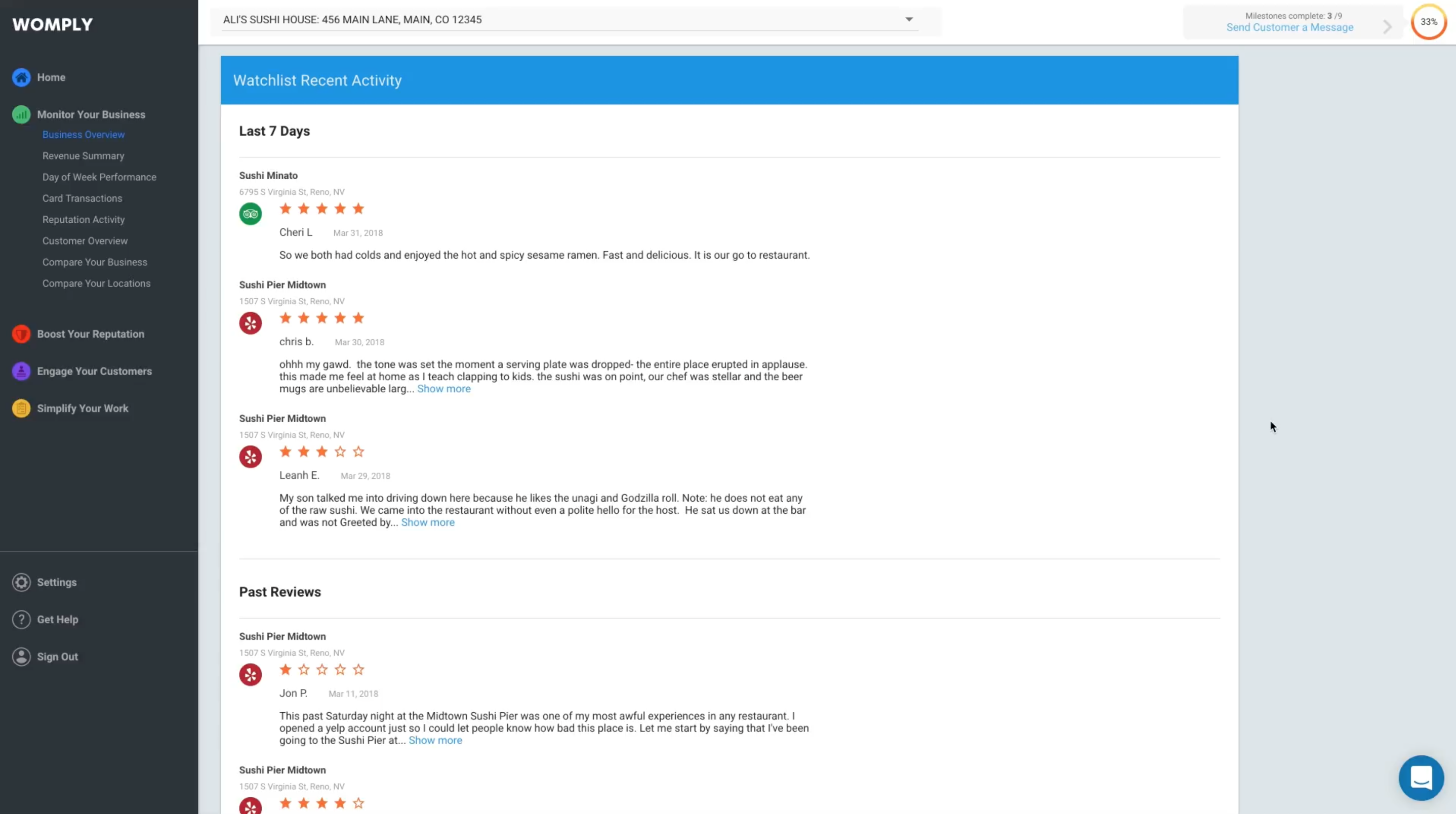Open Revenue Summary menu item
Image resolution: width=1456 pixels, height=814 pixels.
(83, 156)
